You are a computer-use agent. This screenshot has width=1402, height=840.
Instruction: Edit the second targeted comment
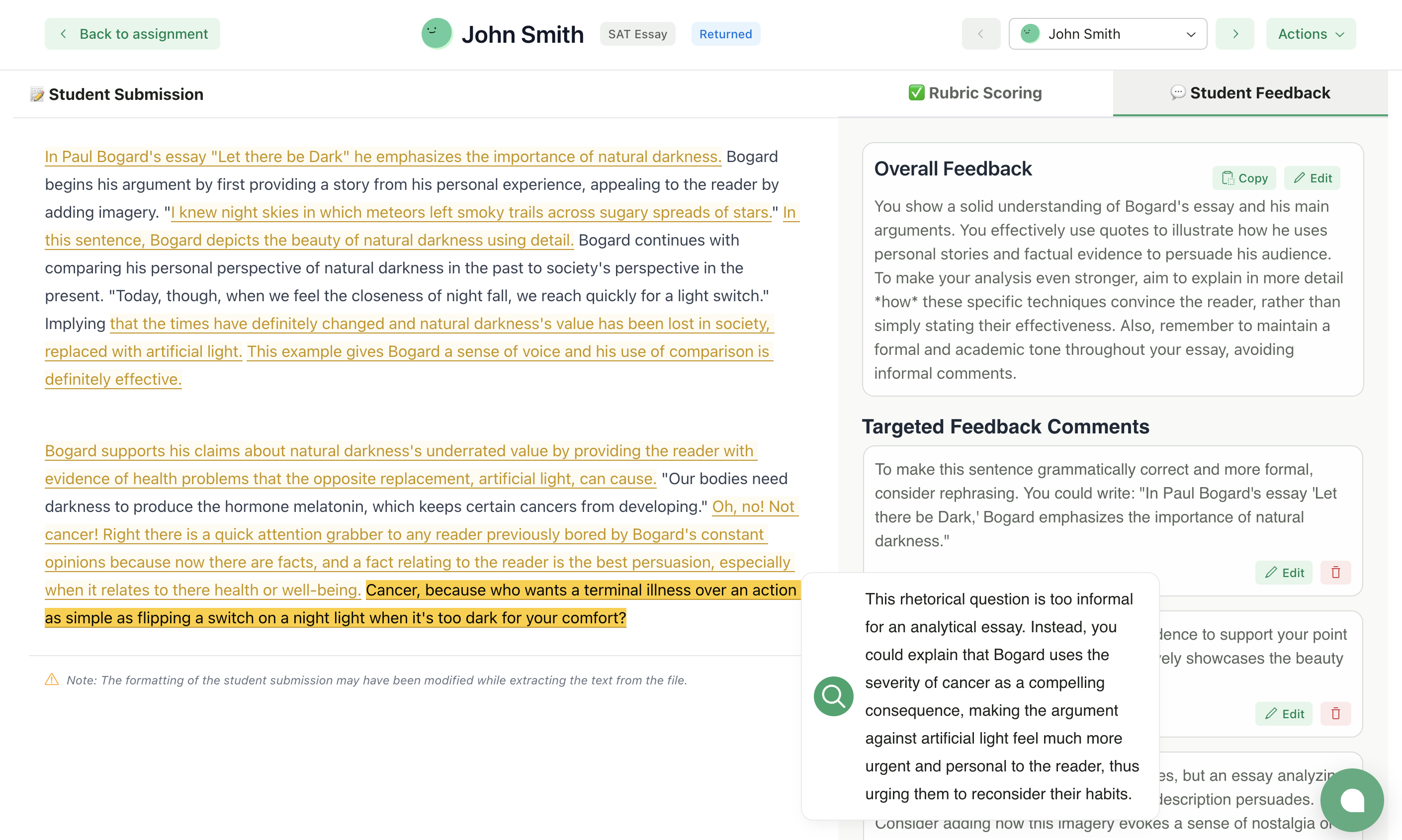click(1283, 713)
